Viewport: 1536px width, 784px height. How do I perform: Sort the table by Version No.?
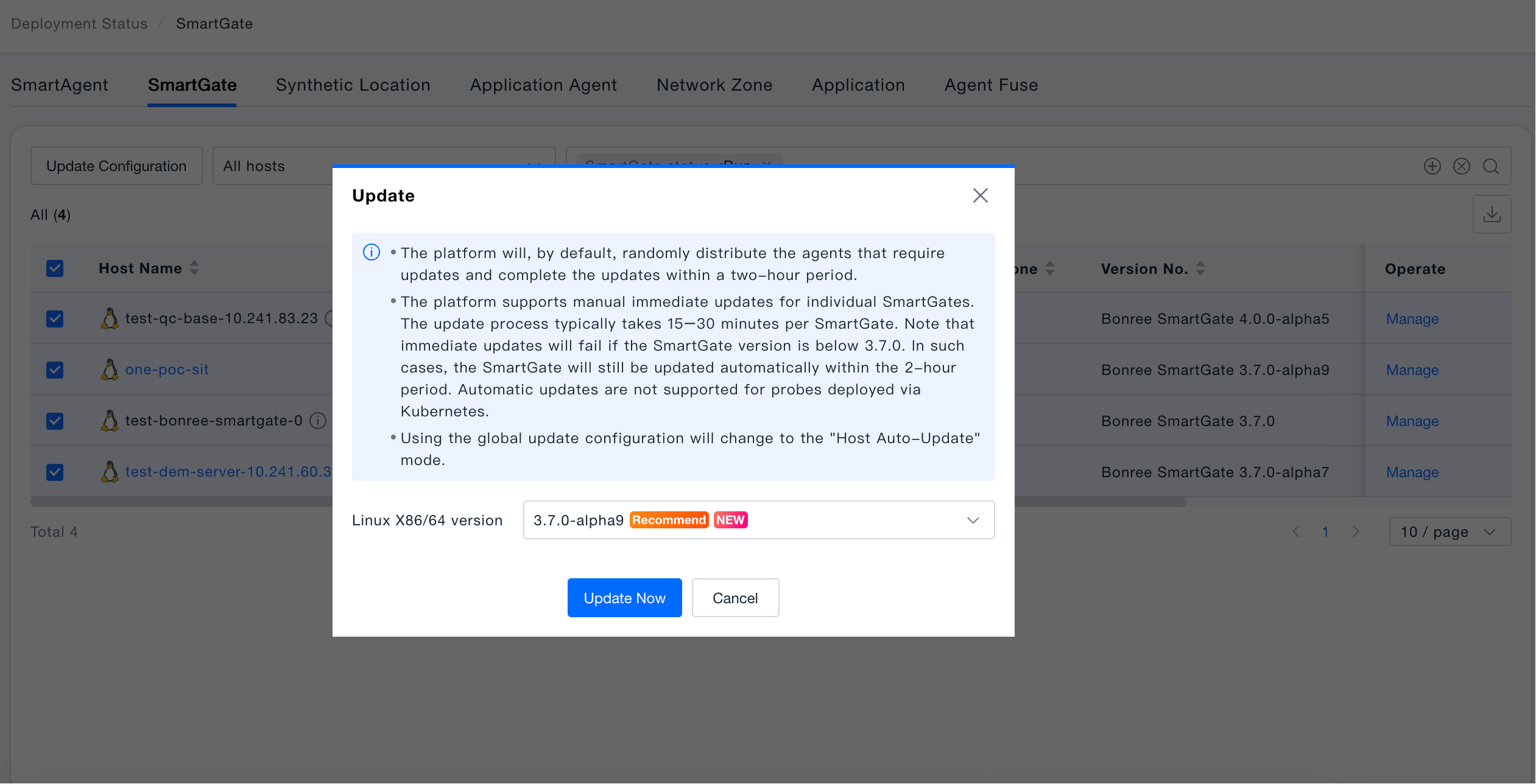pyautogui.click(x=1200, y=268)
